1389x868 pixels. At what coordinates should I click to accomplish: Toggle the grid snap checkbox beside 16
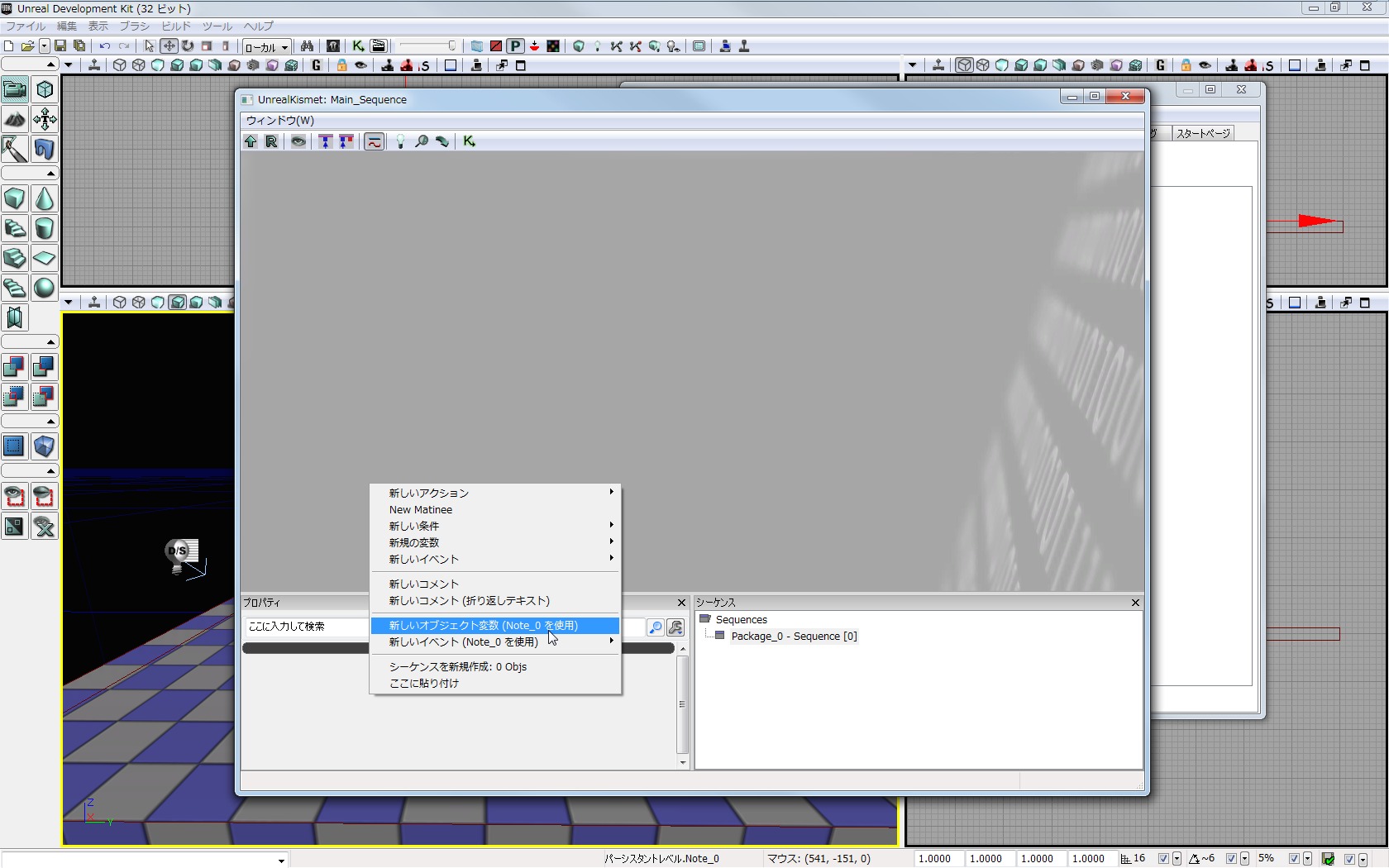[1163, 859]
